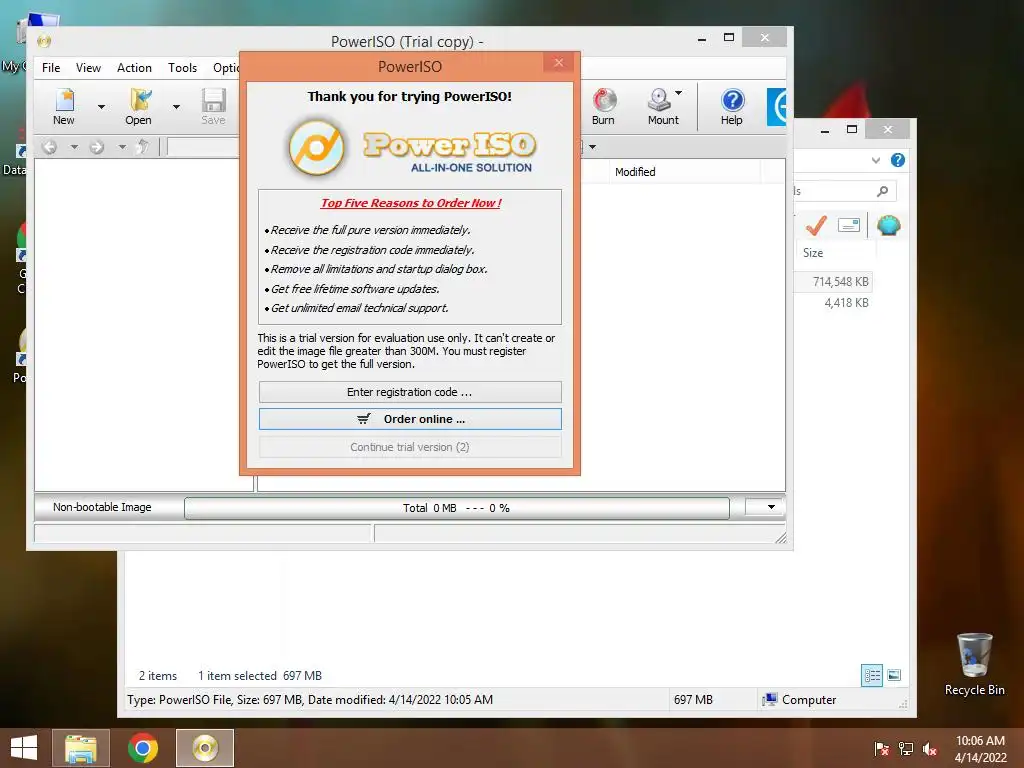Click the Save floppy disk icon
This screenshot has width=1024, height=768.
pos(214,106)
